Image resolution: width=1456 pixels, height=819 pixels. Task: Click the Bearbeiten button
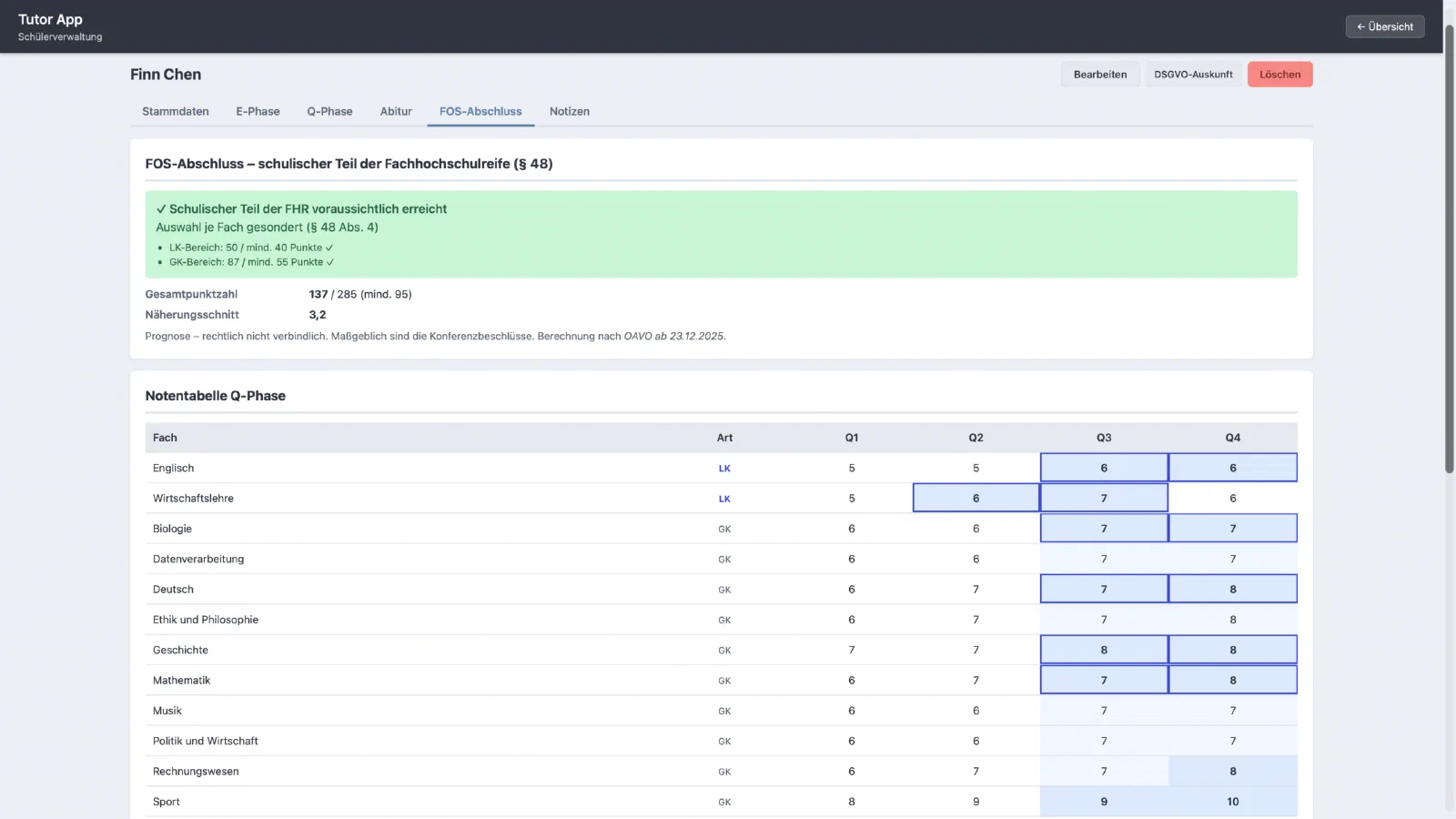(1100, 75)
